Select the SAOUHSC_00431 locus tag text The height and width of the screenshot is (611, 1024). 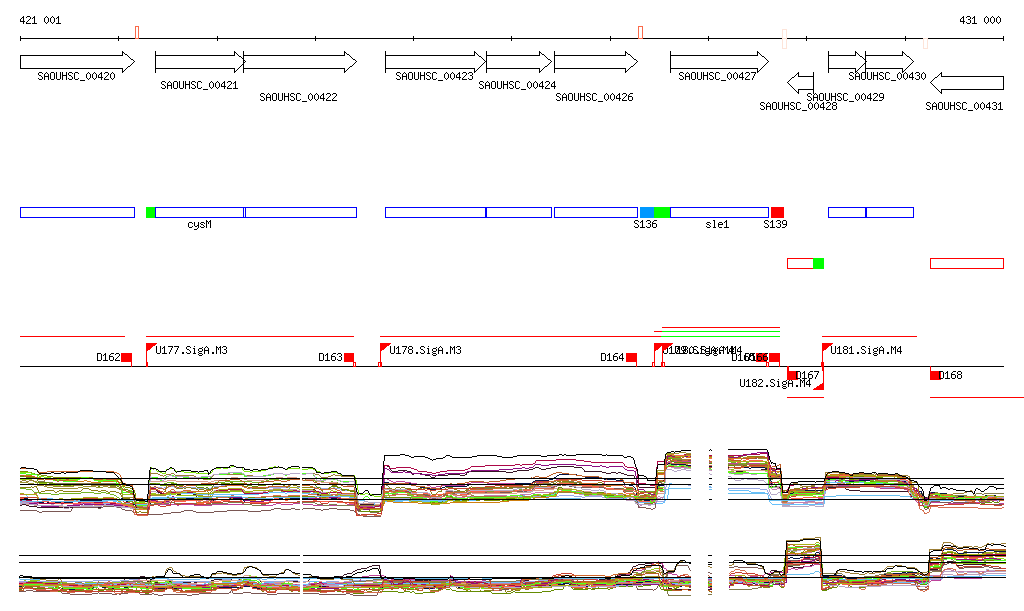[x=964, y=106]
